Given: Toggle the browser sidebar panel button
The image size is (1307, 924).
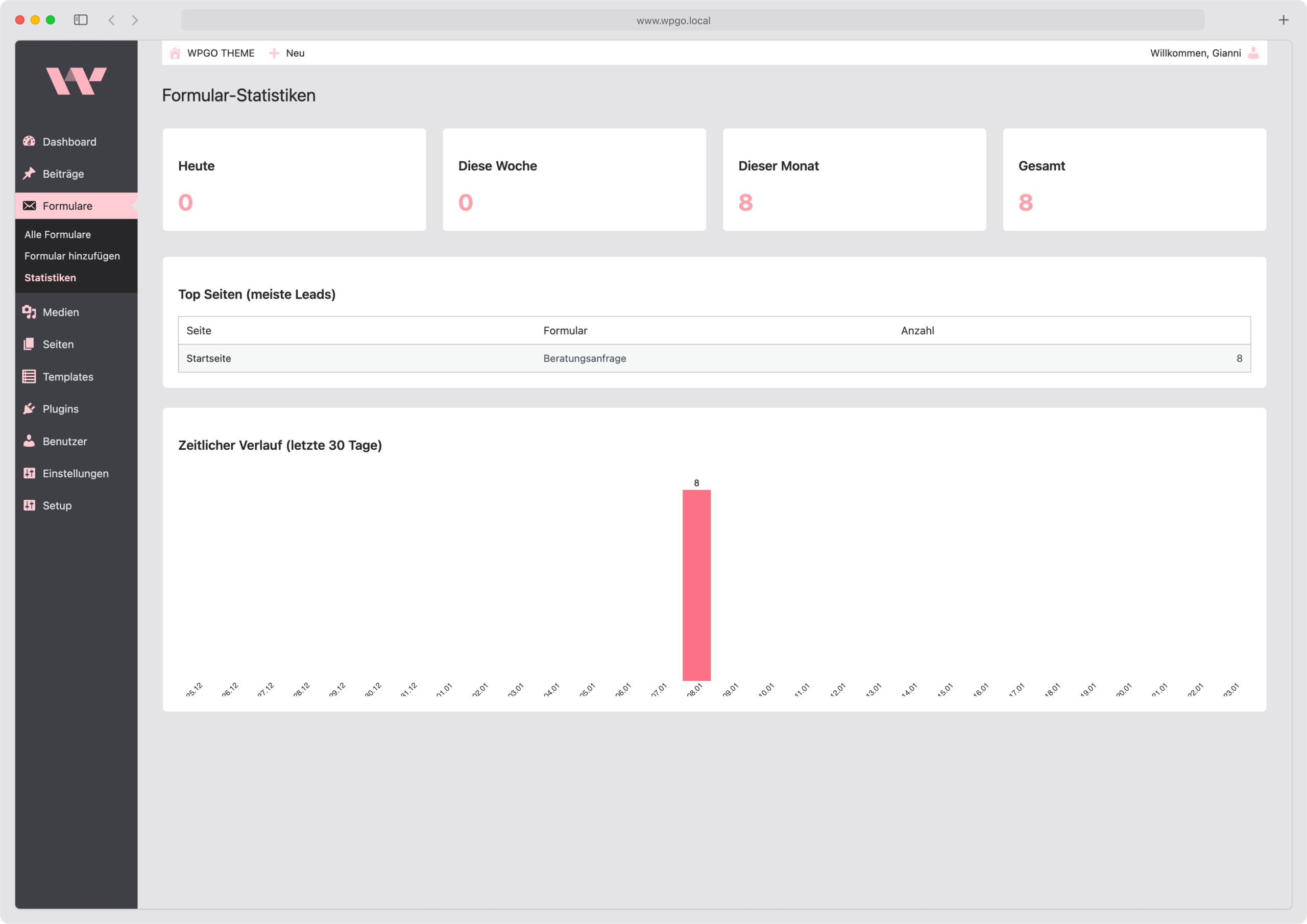Looking at the screenshot, I should [x=81, y=20].
